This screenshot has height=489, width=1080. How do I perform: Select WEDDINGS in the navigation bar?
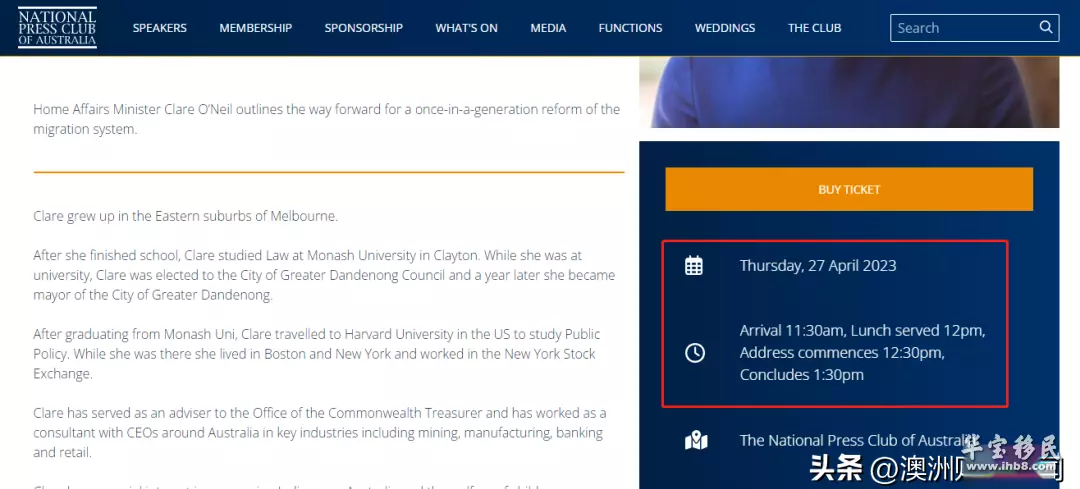725,28
